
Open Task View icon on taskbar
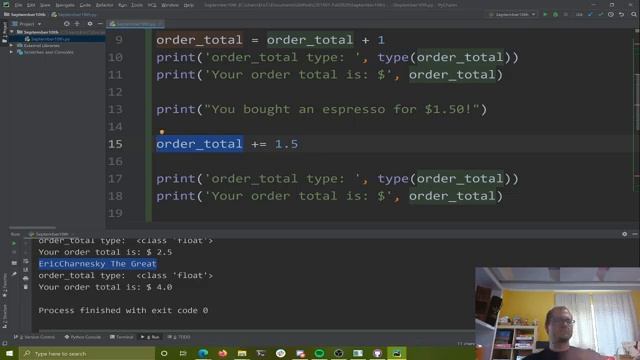(183, 353)
